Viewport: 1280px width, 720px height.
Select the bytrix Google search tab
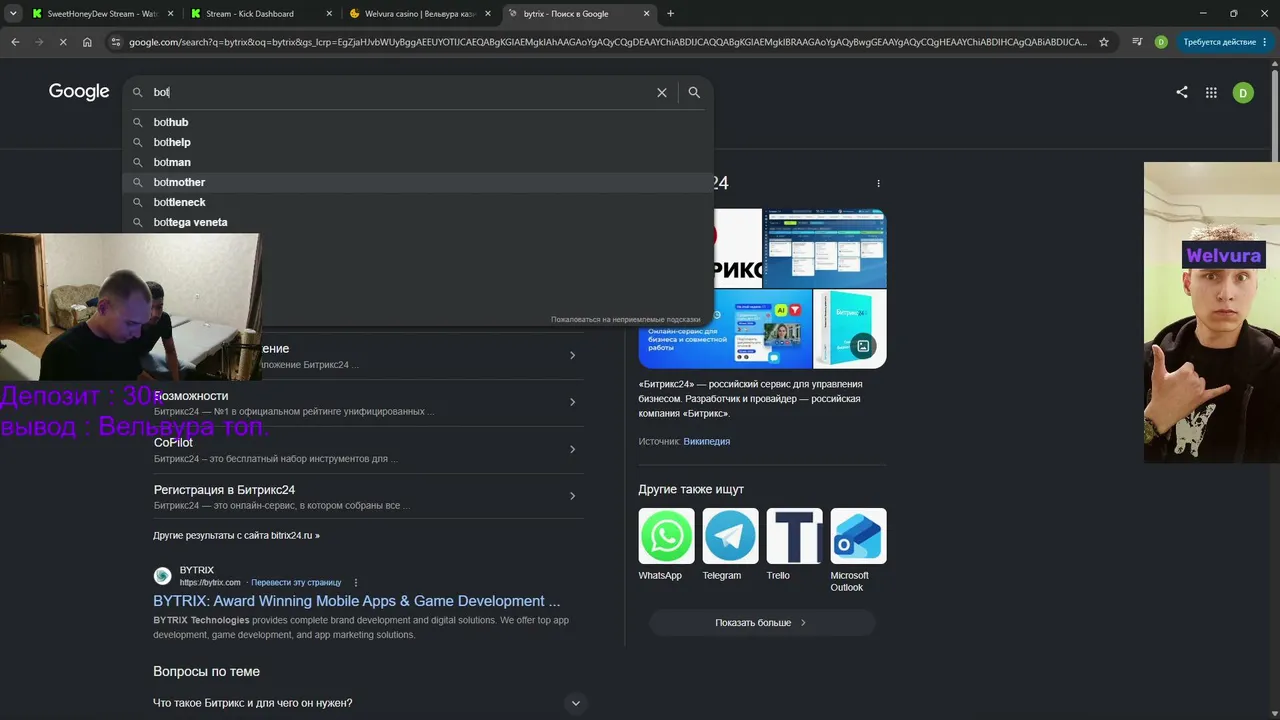[x=579, y=14]
